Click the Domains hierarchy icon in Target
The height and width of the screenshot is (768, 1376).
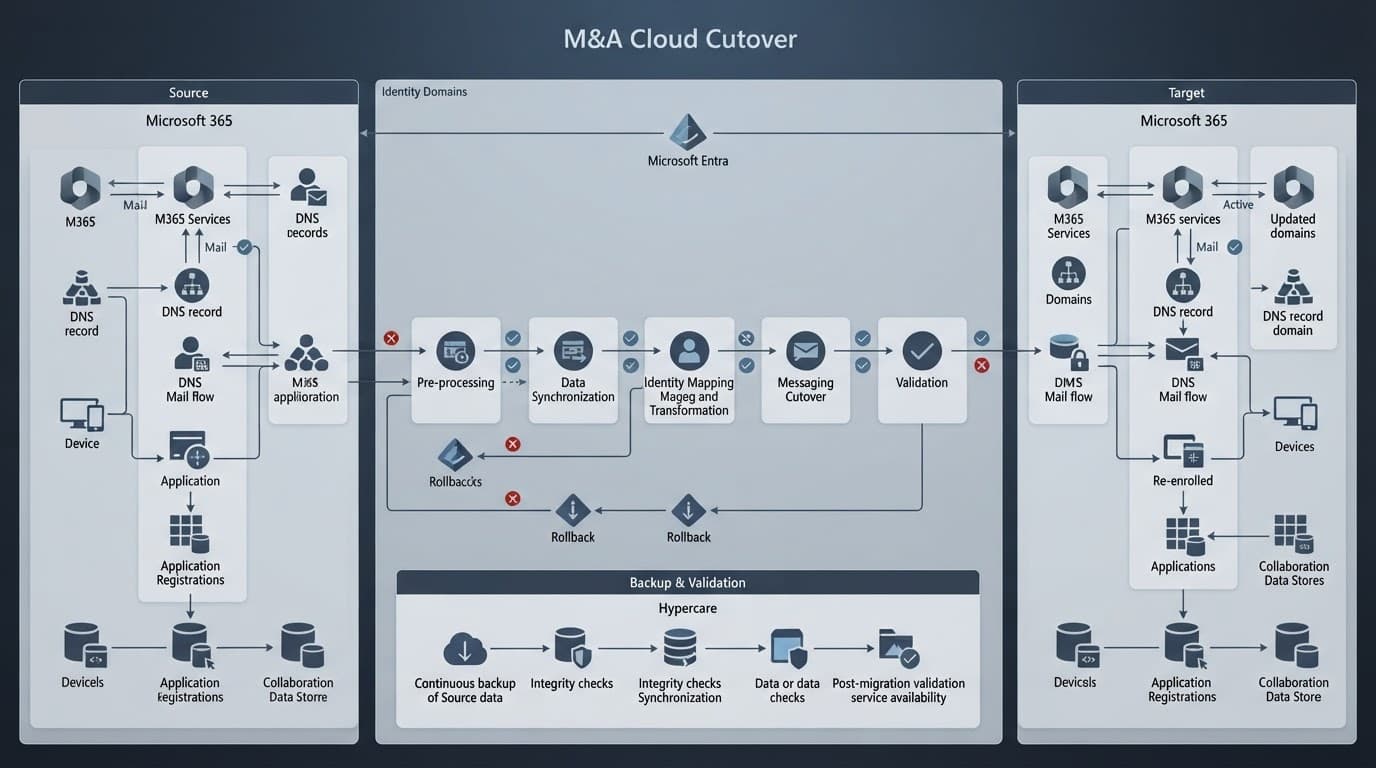pos(1069,274)
